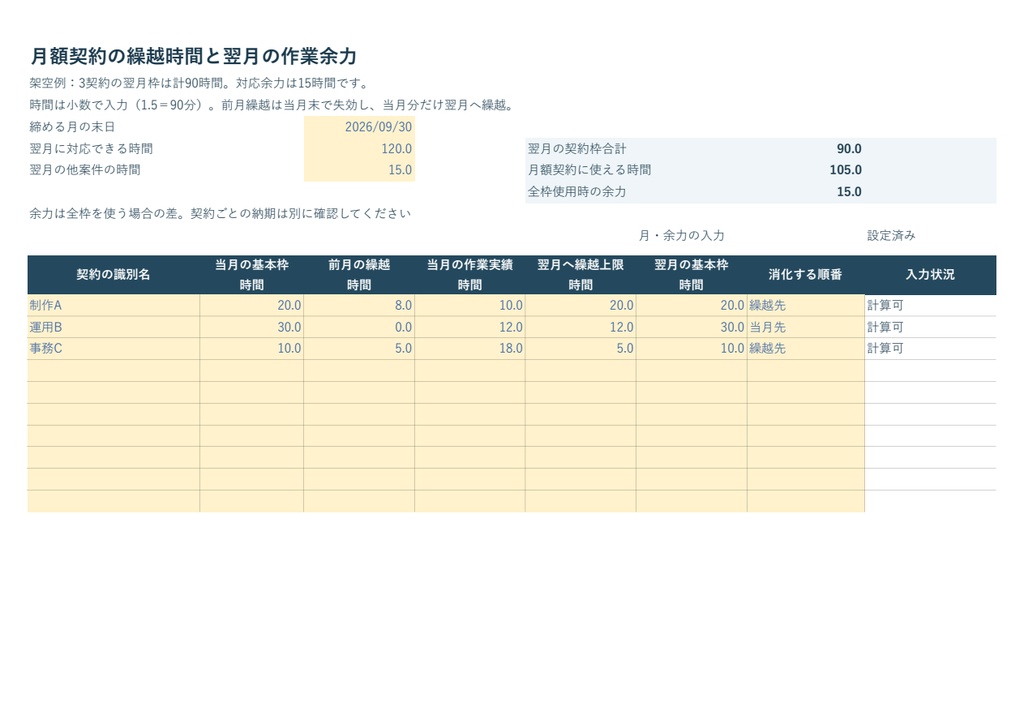Select the 事務C contract name cell
The width and height of the screenshot is (1024, 724).
pos(114,349)
